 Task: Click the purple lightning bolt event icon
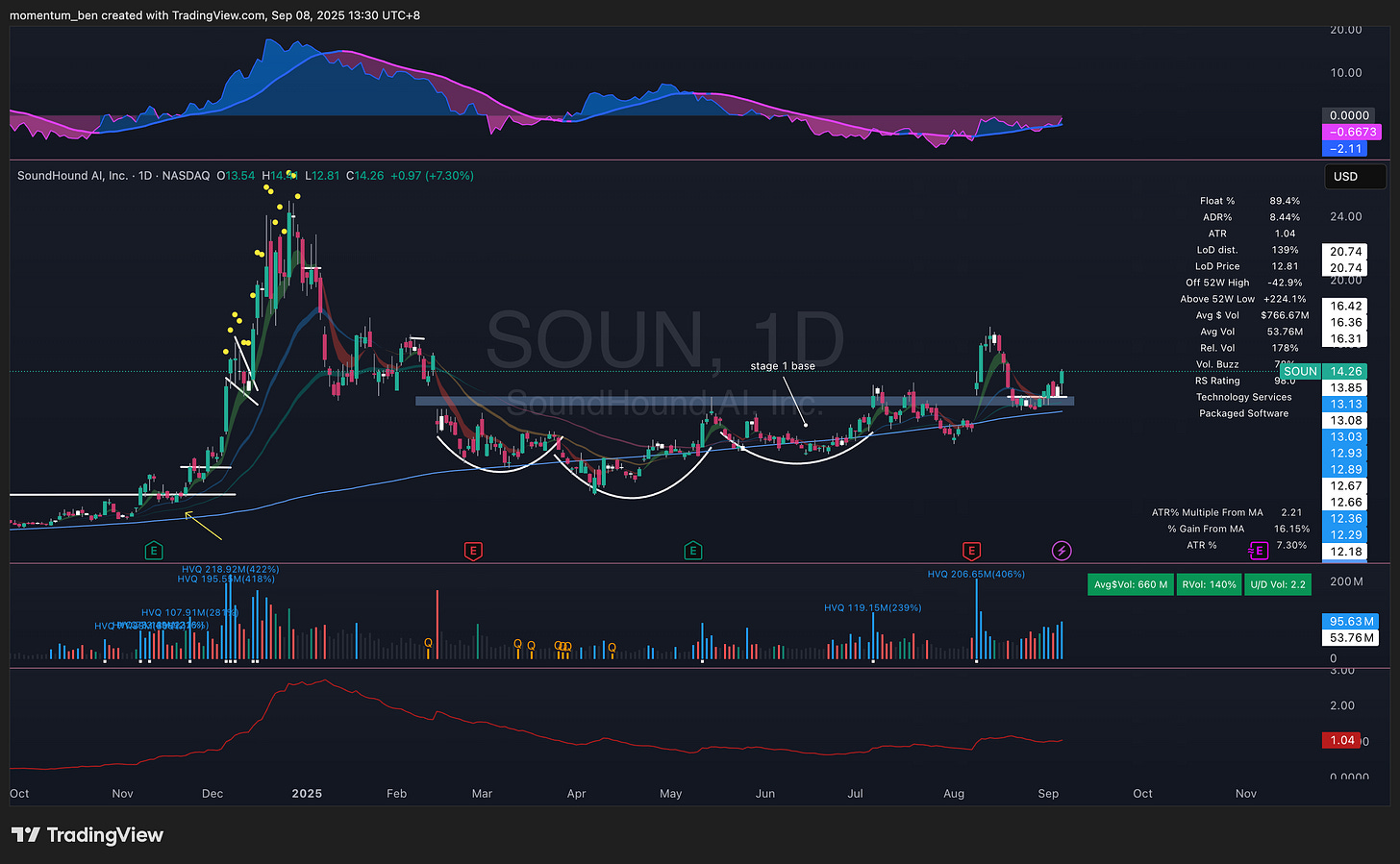(x=1062, y=551)
